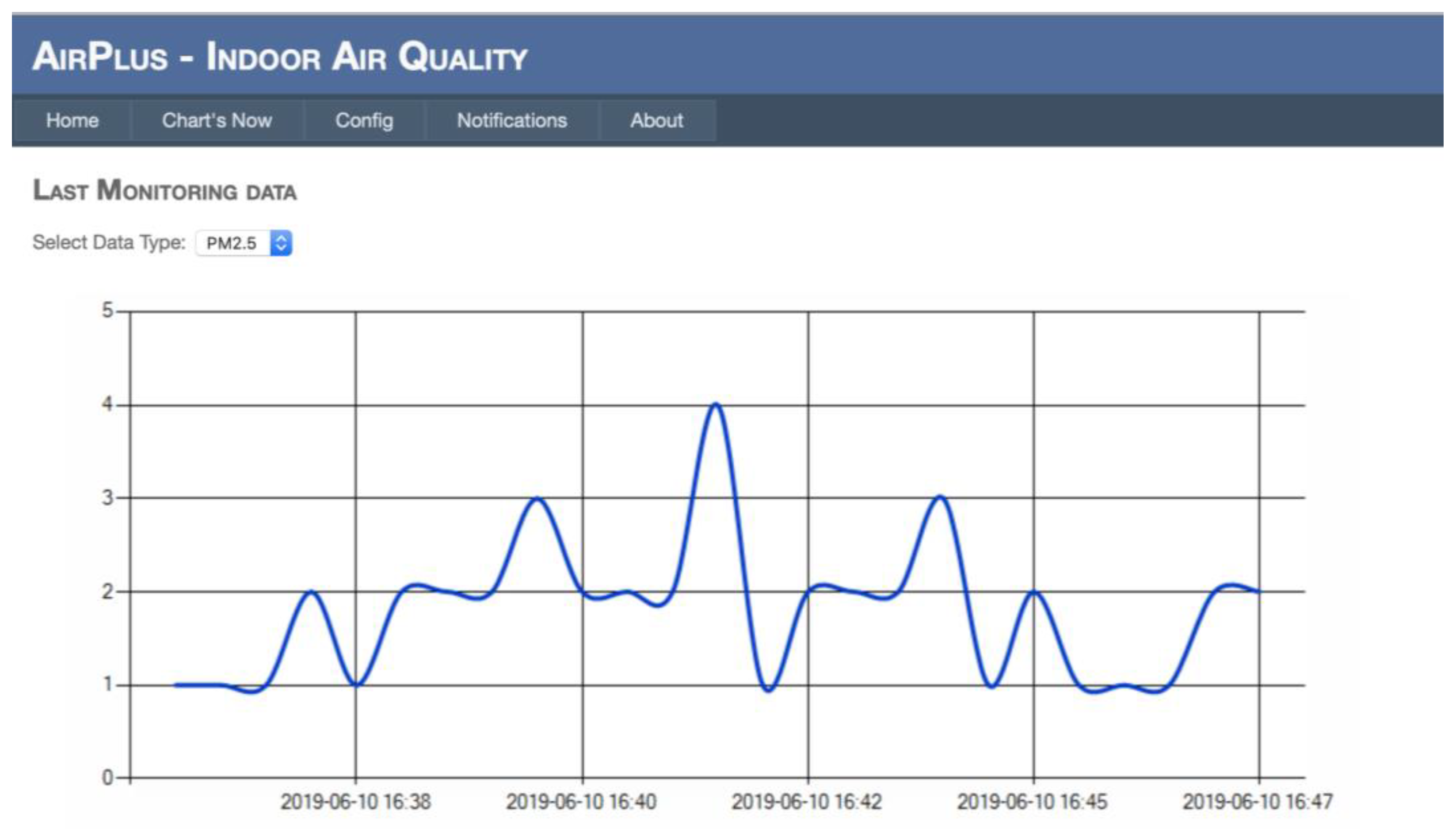The image size is (1456, 836).
Task: Click the 2019-06-10 16:47 x-axis label
Action: 1257,802
